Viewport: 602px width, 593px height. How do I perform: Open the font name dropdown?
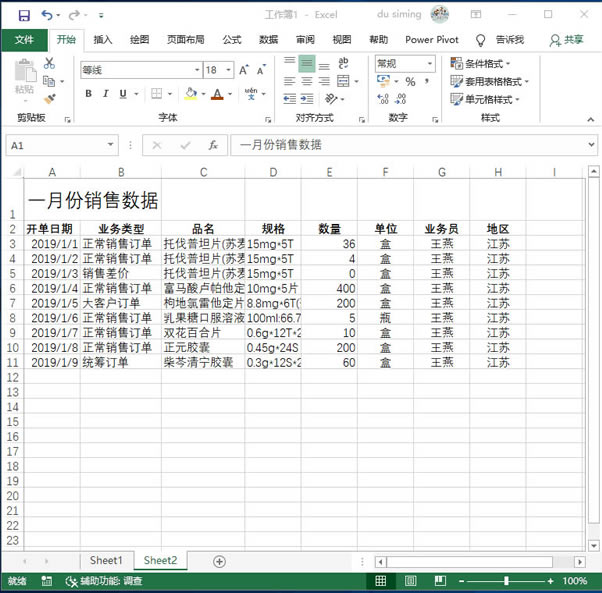coord(197,70)
